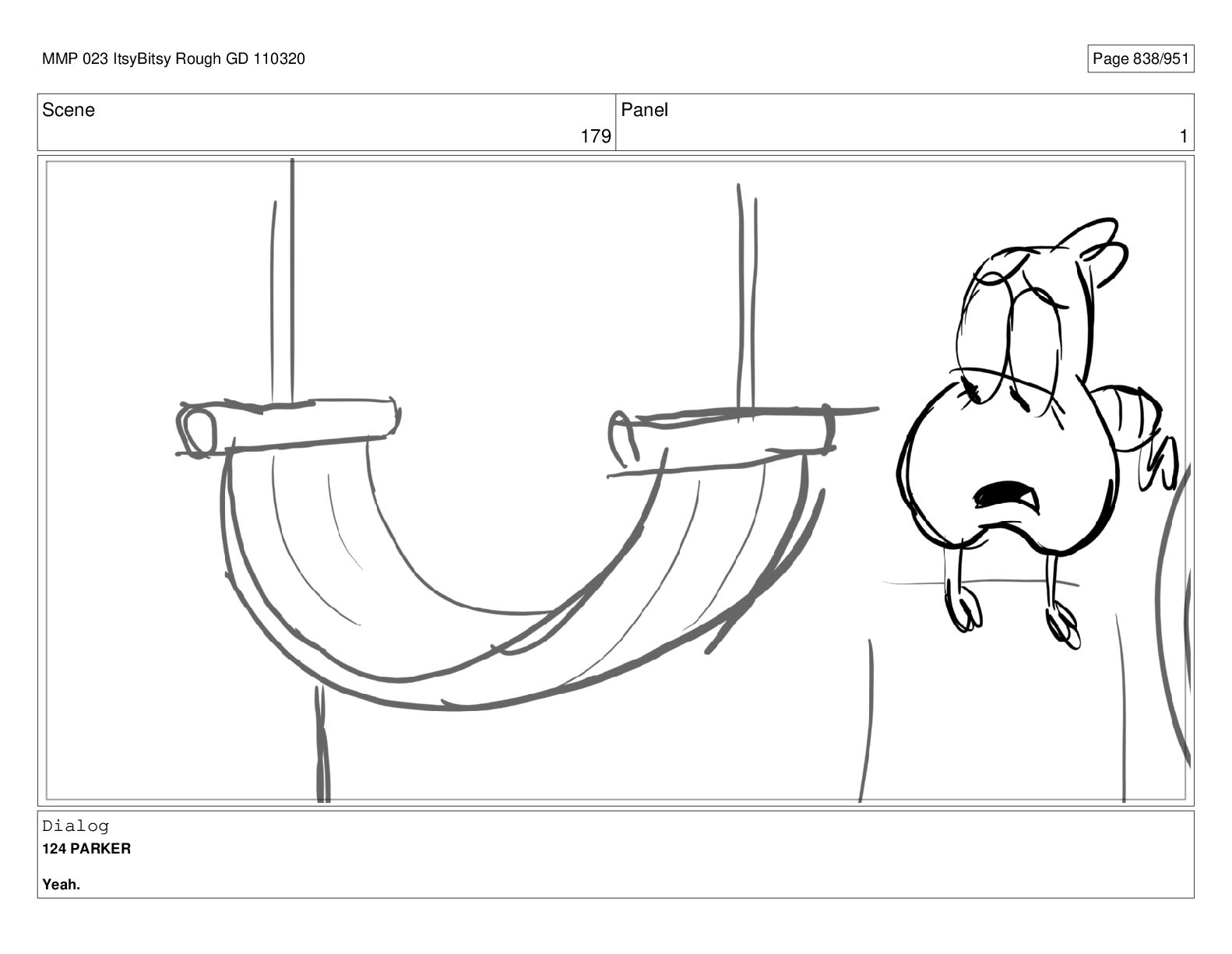This screenshot has height=954, width=1232.
Task: Click the 'Scene' header label
Action: 69,110
